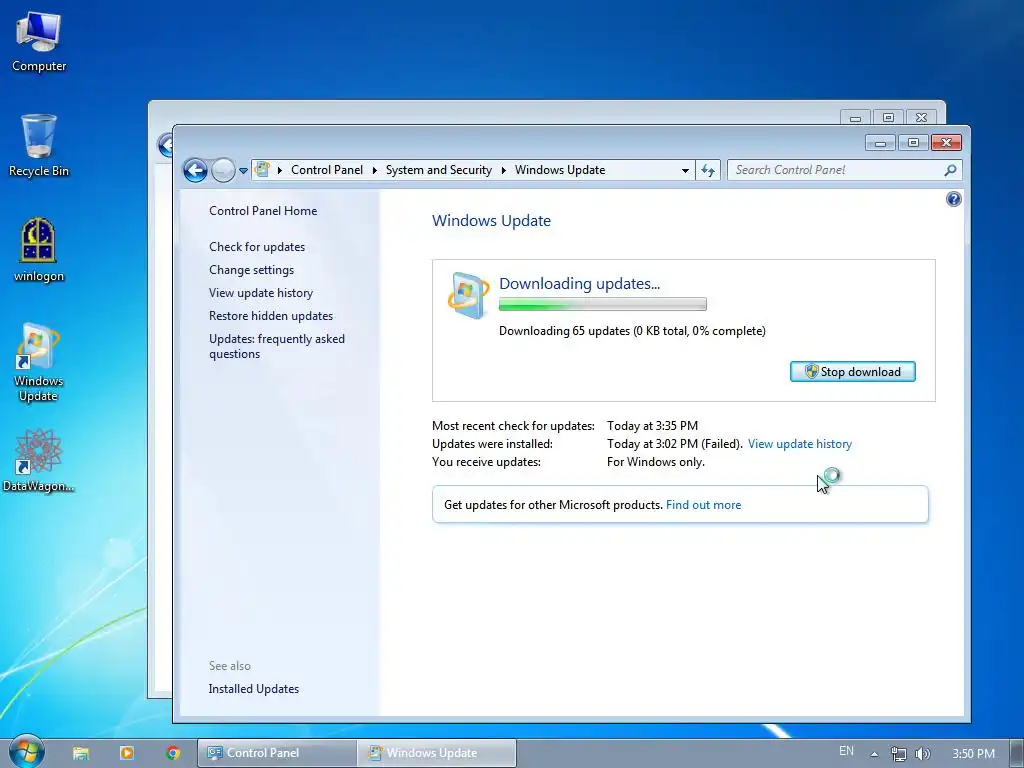This screenshot has width=1024, height=768.
Task: Close the background Control Panel window
Action: (921, 118)
